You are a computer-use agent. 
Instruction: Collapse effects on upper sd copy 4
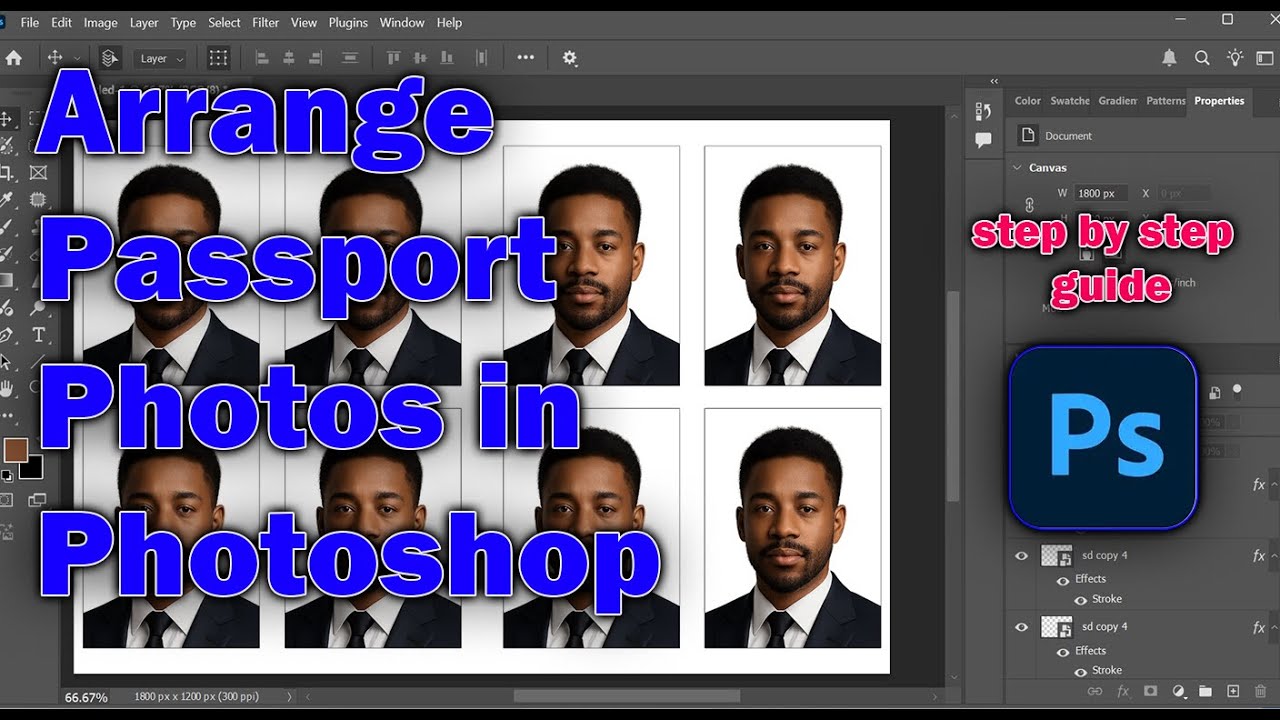pyautogui.click(x=1273, y=556)
